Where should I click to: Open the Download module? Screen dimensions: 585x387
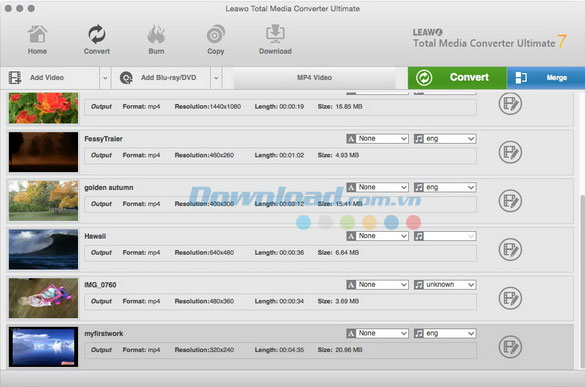pyautogui.click(x=275, y=40)
